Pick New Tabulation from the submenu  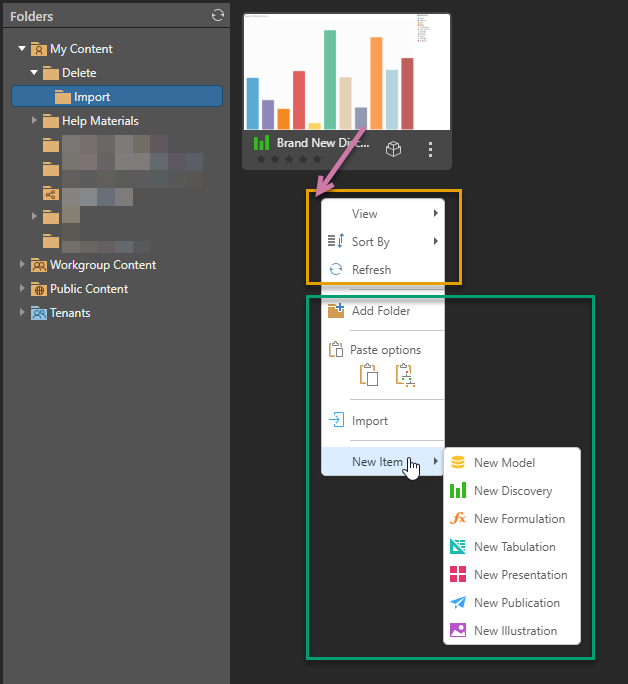pyautogui.click(x=514, y=547)
